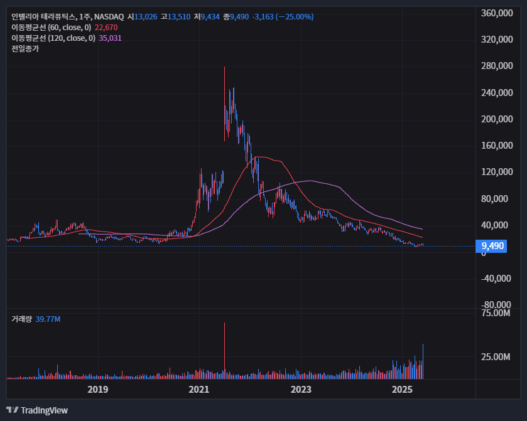This screenshot has width=527, height=421.
Task: Click the 75.00M volume axis label
Action: click(x=496, y=313)
